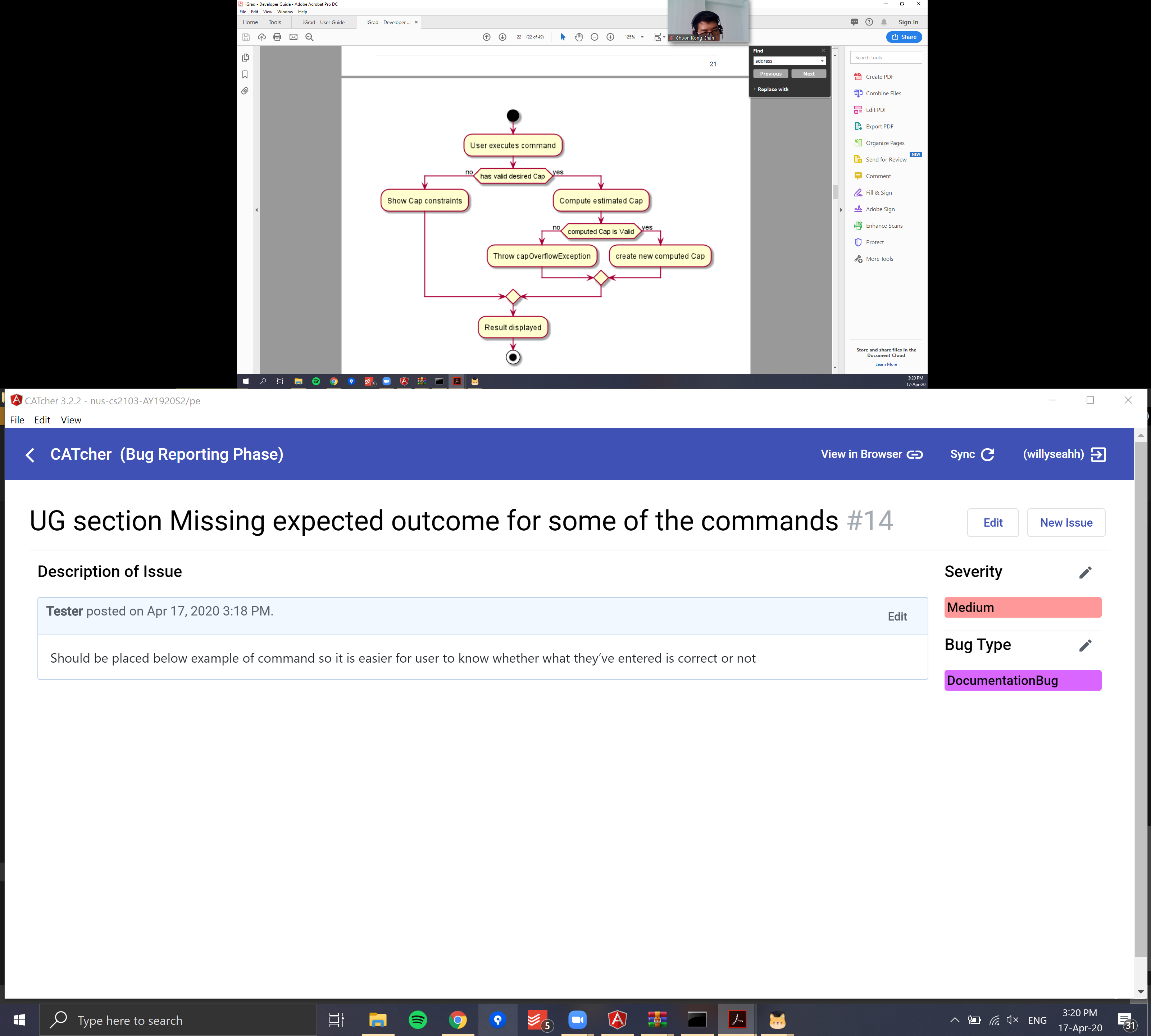Click the Acrobat zoom in plus icon
The height and width of the screenshot is (1036, 1151).
click(x=610, y=37)
